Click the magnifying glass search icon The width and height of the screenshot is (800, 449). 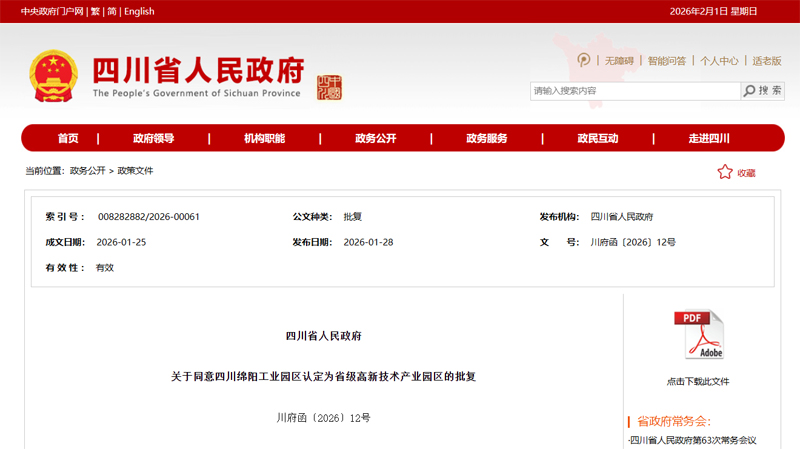750,91
